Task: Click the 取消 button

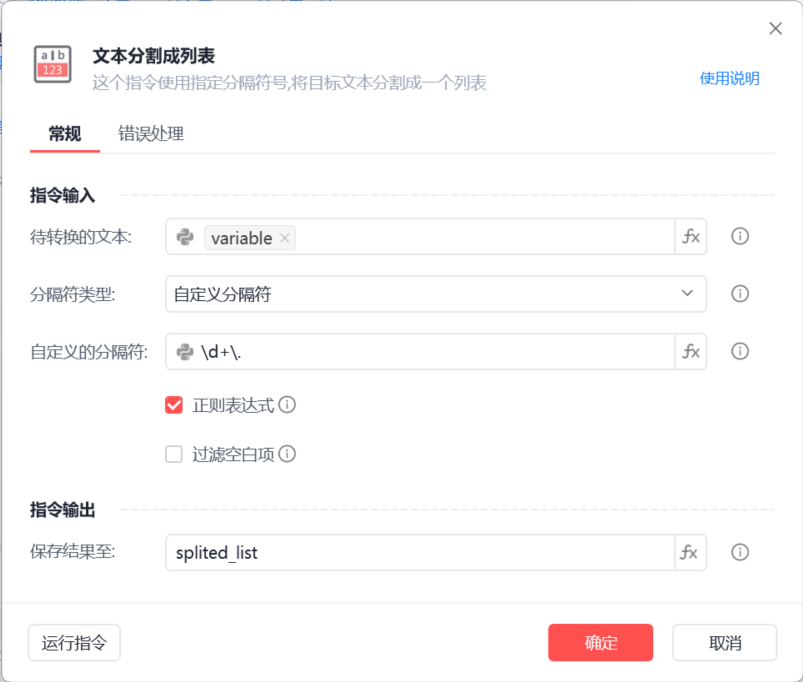Action: point(725,643)
